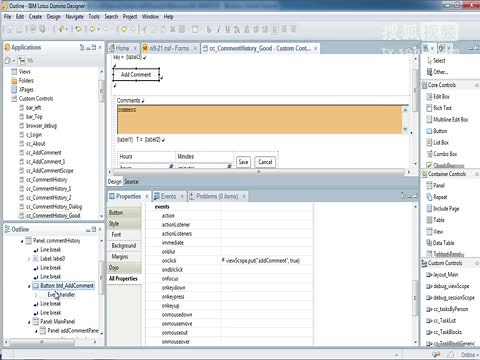This screenshot has width=480, height=360.
Task: Select the onclick event property row
Action: (230, 261)
